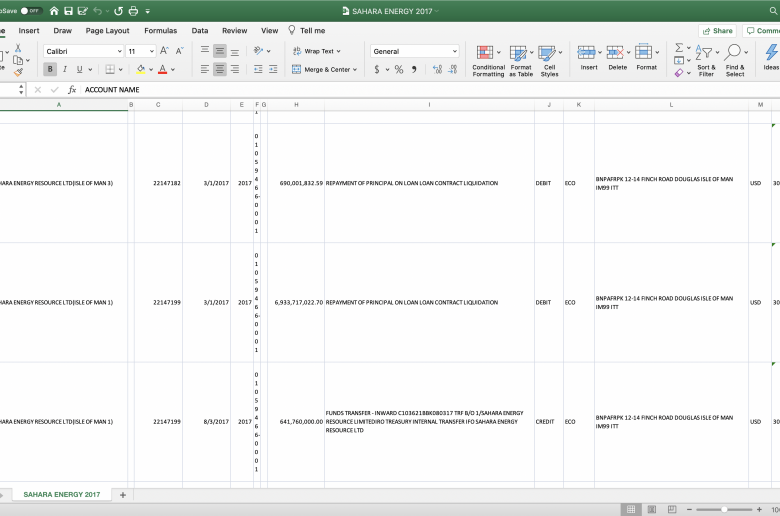Cut selection with the scissors icon
780x516 pixels.
point(18,48)
